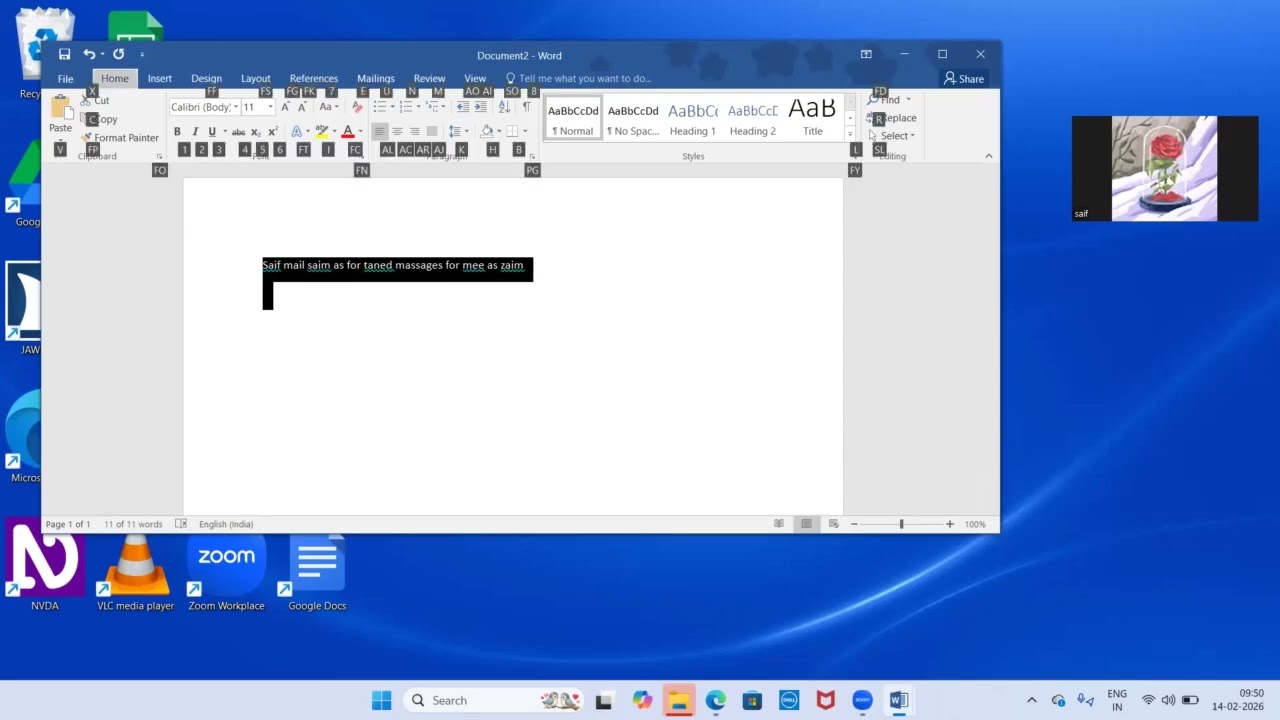The image size is (1280, 720).
Task: Adjust the zoom slider
Action: pos(901,524)
